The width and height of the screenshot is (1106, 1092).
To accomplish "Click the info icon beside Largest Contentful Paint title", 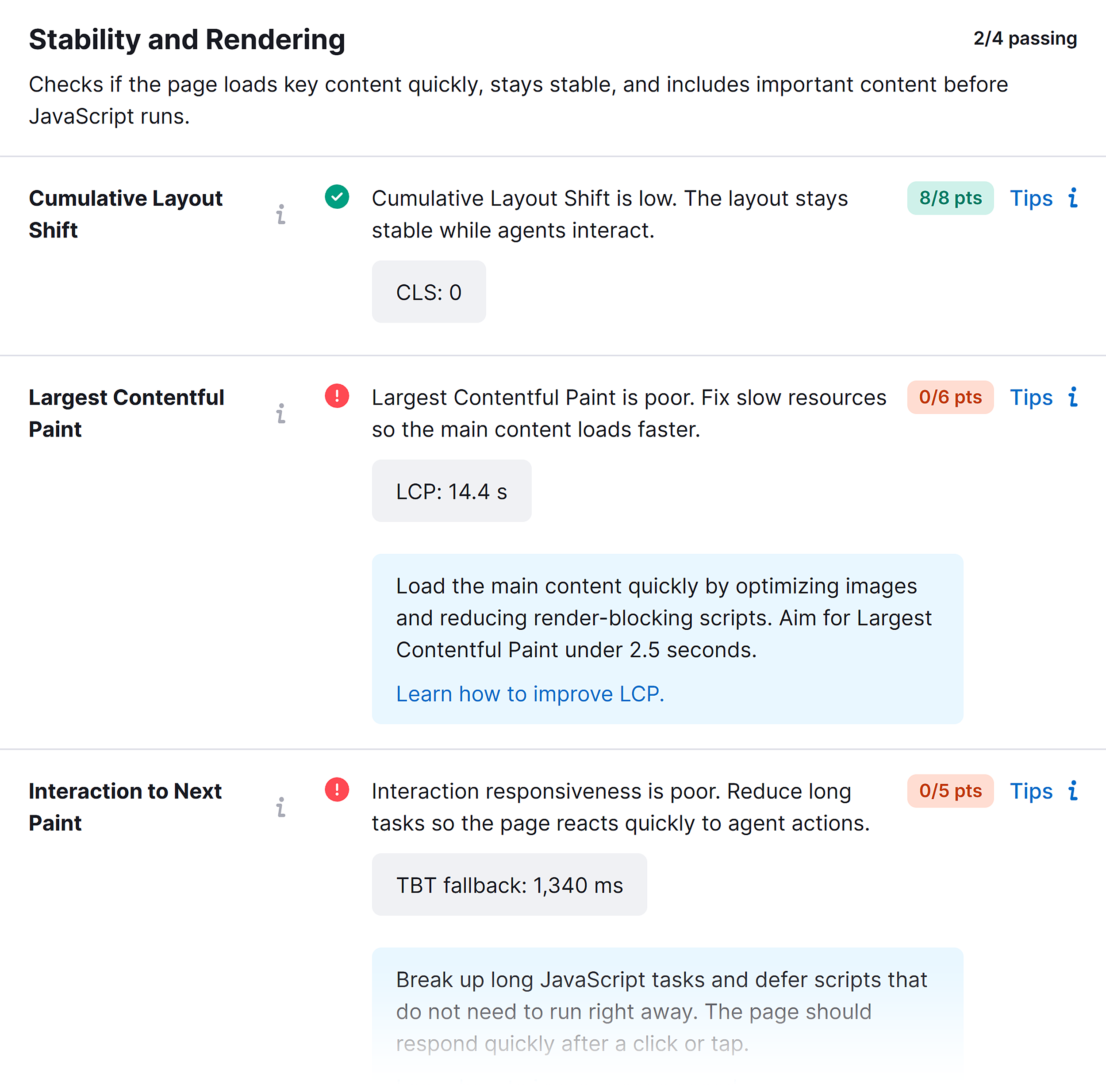I will click(280, 413).
